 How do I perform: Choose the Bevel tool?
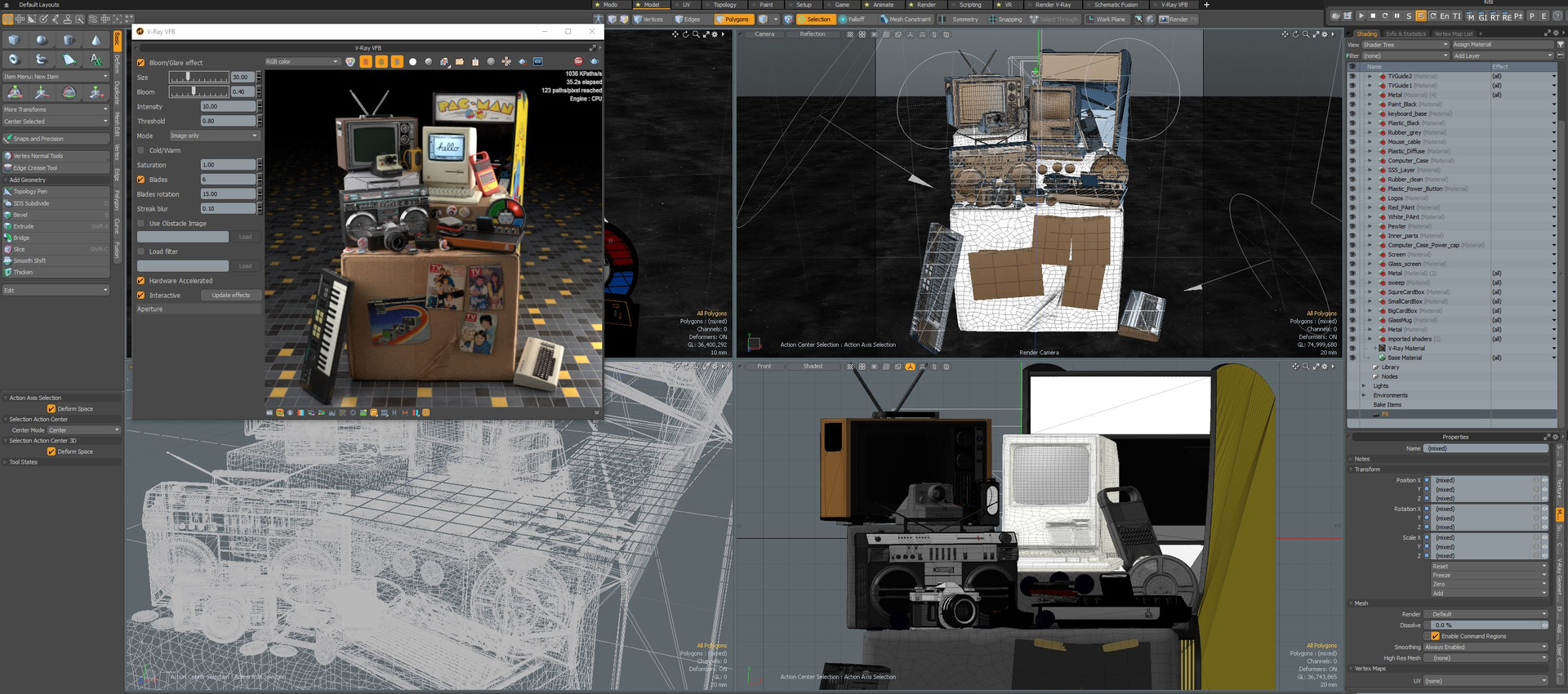pos(56,215)
